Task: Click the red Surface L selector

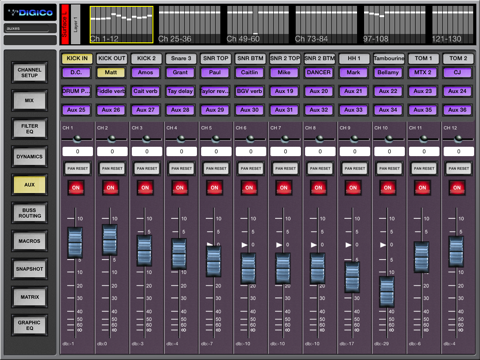Action: point(65,24)
